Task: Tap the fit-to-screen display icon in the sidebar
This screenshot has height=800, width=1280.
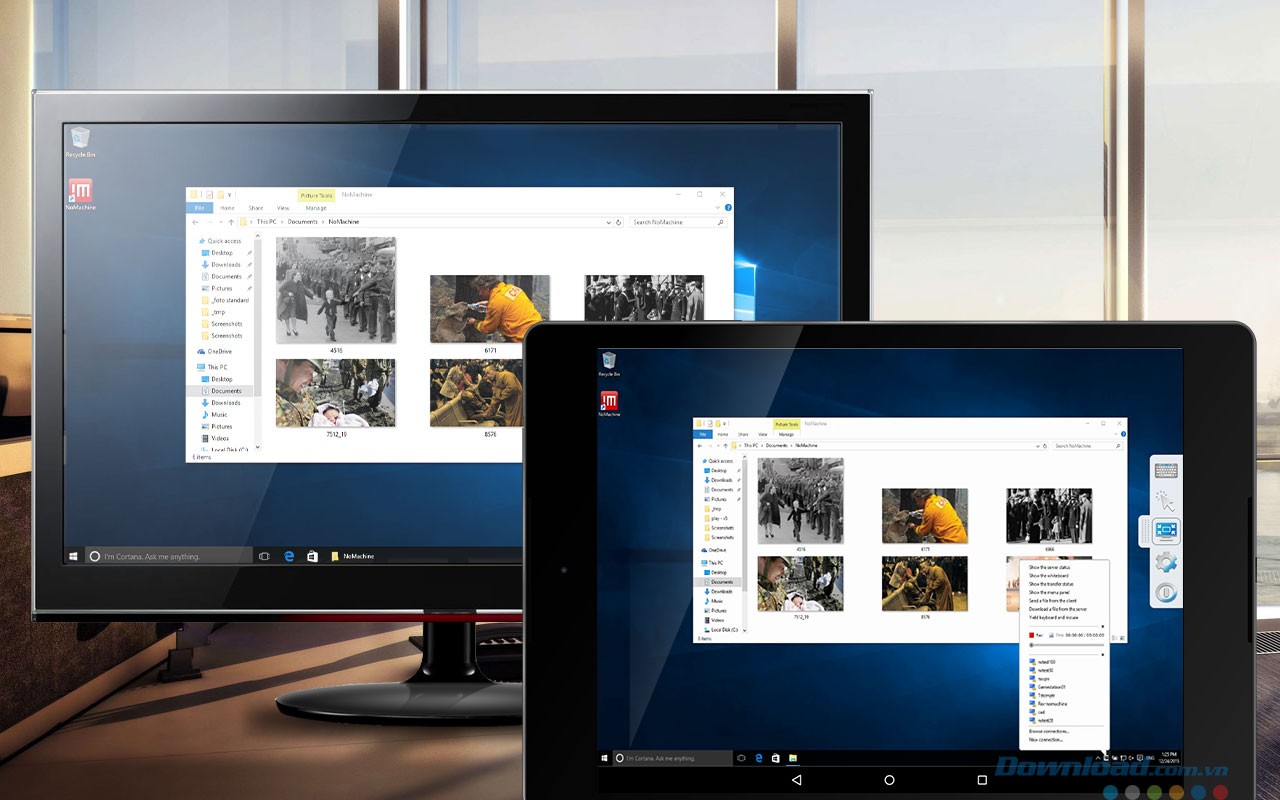Action: 1166,531
